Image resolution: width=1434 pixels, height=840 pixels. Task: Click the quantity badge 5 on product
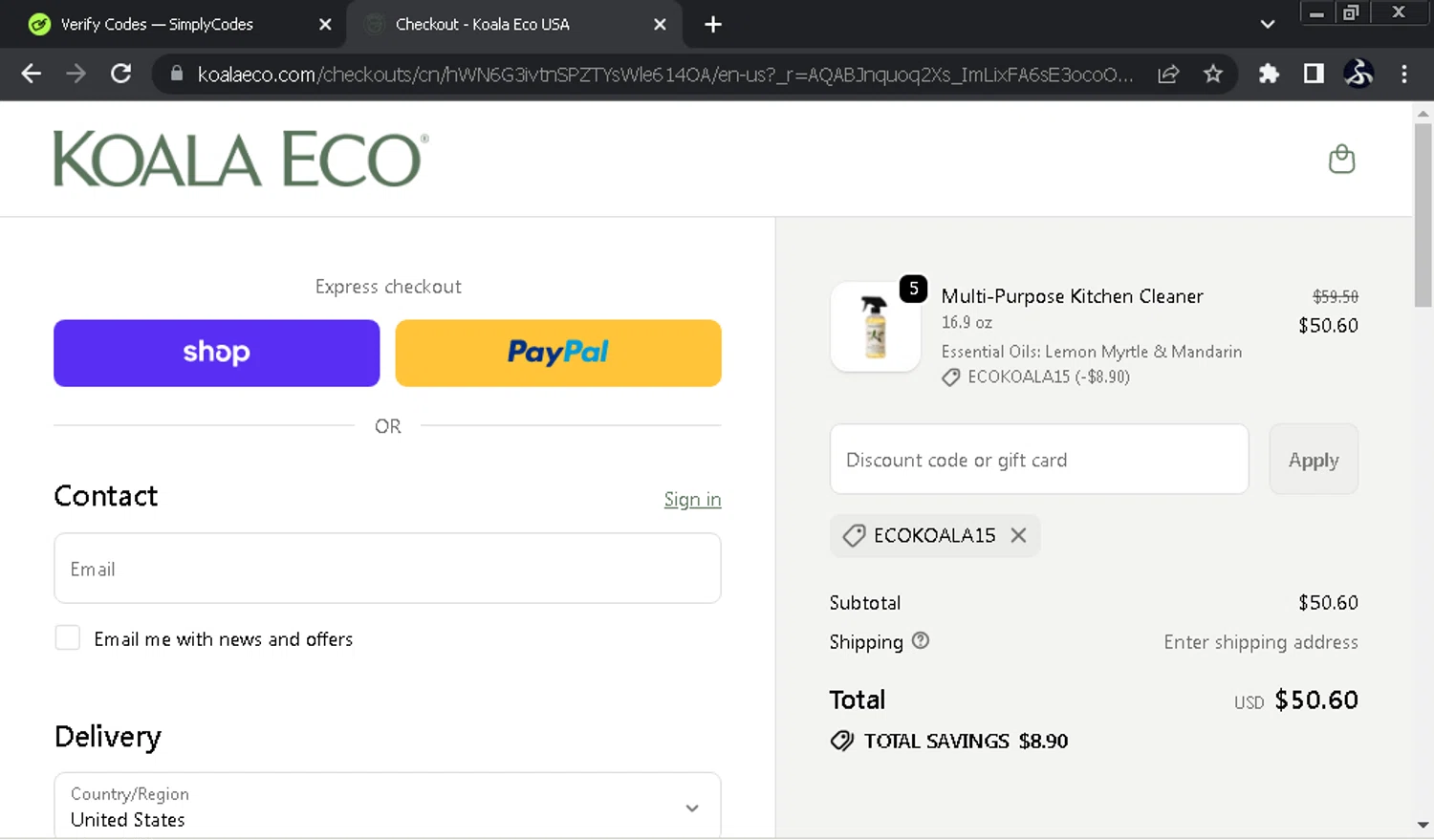pyautogui.click(x=913, y=289)
